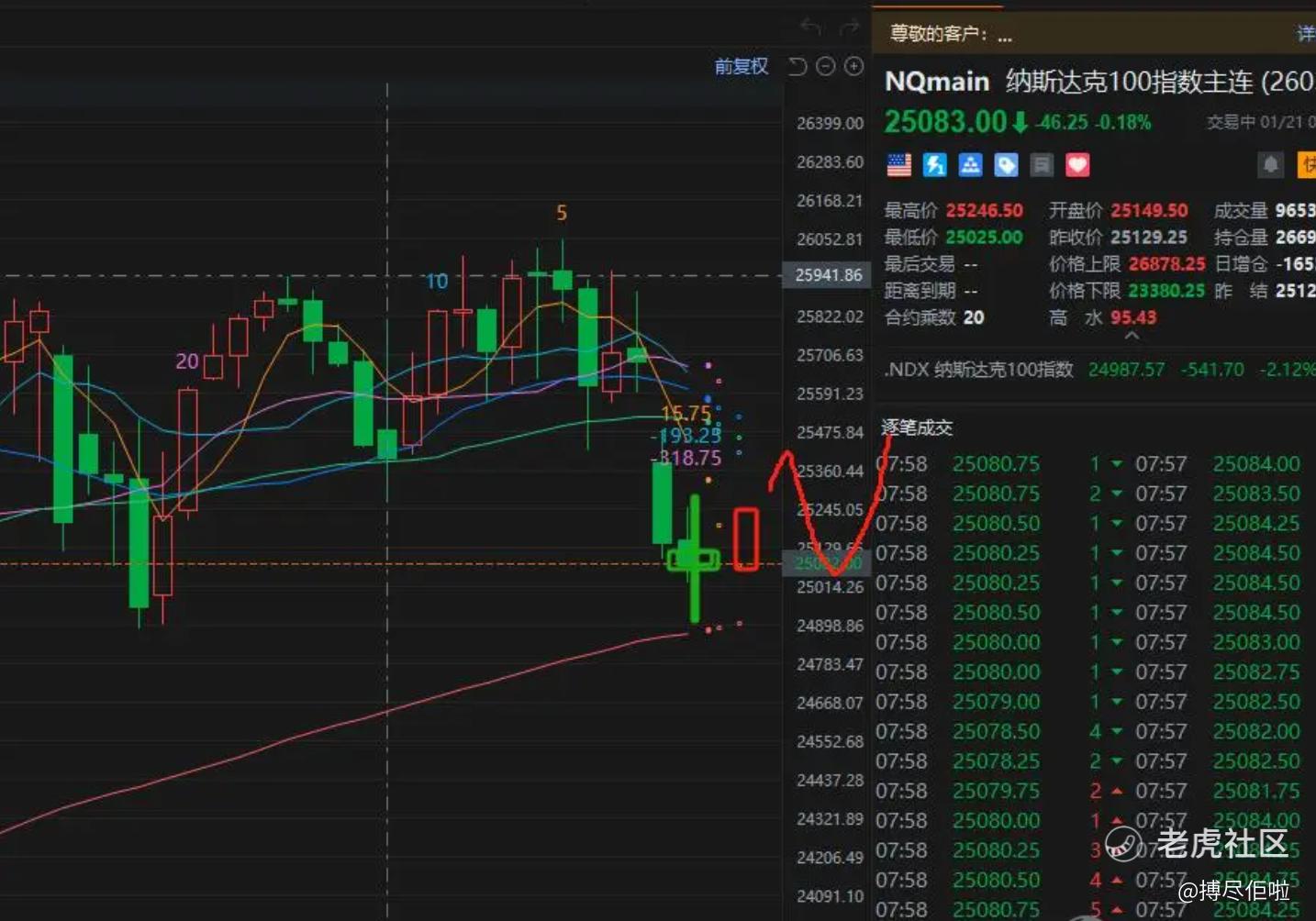Click the 价格上限 value 26878.25
The height and width of the screenshot is (921, 1316).
tap(1167, 264)
